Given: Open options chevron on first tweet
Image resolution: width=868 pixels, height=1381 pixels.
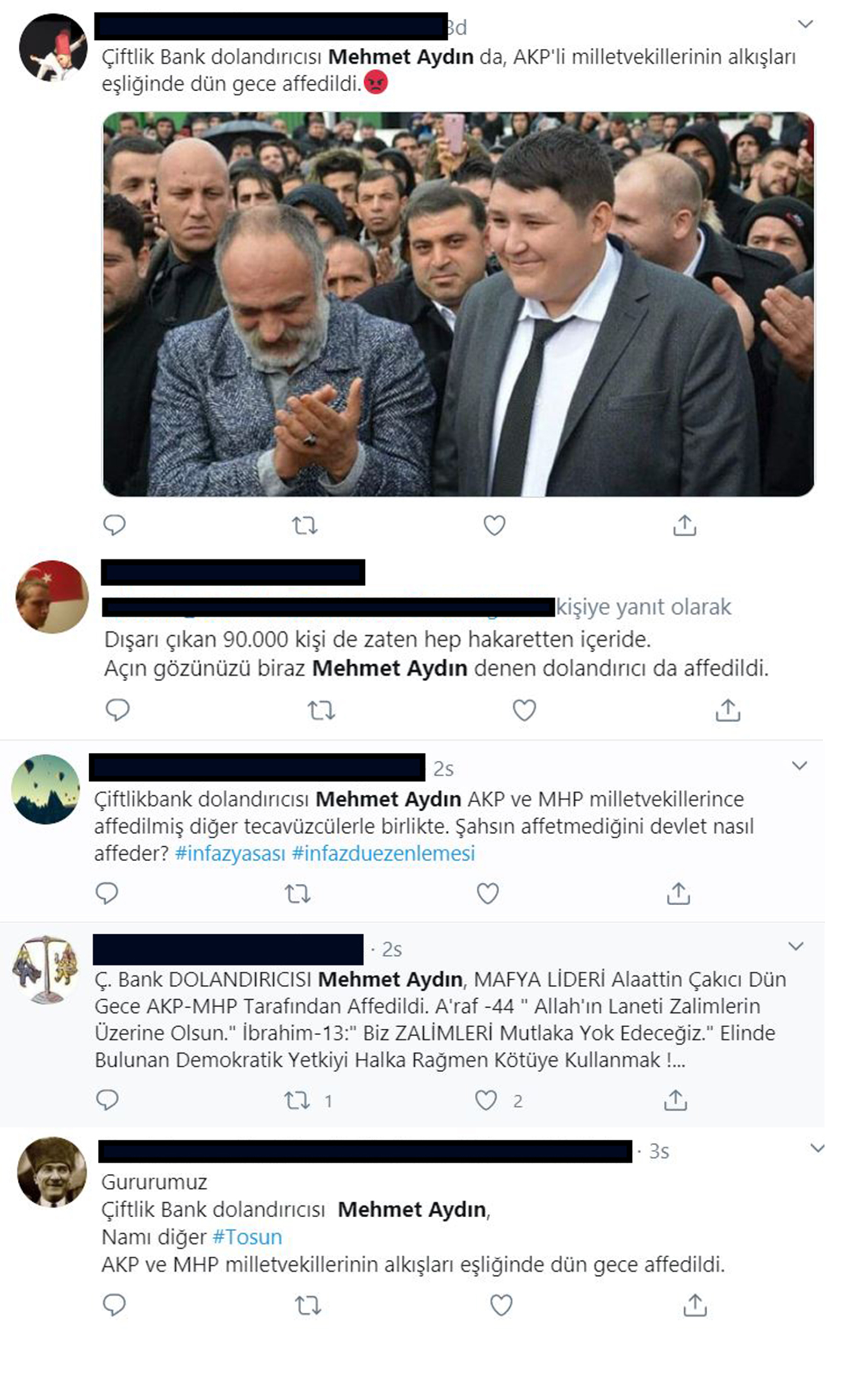Looking at the screenshot, I should tap(805, 24).
